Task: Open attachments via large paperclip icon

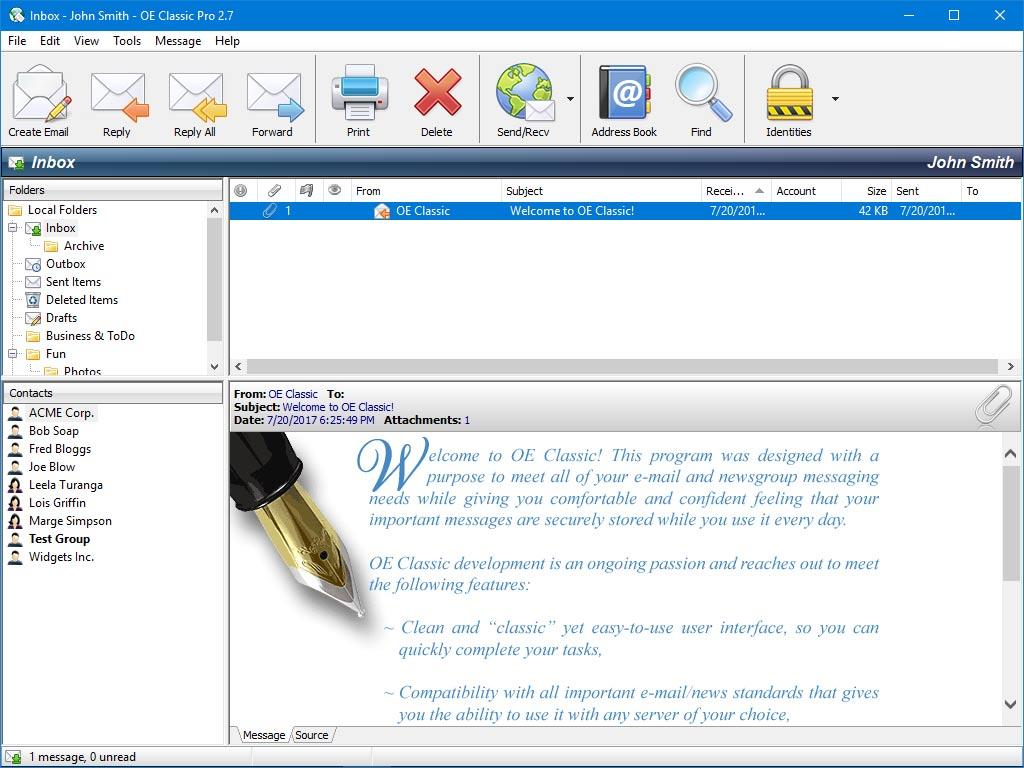Action: pos(993,406)
